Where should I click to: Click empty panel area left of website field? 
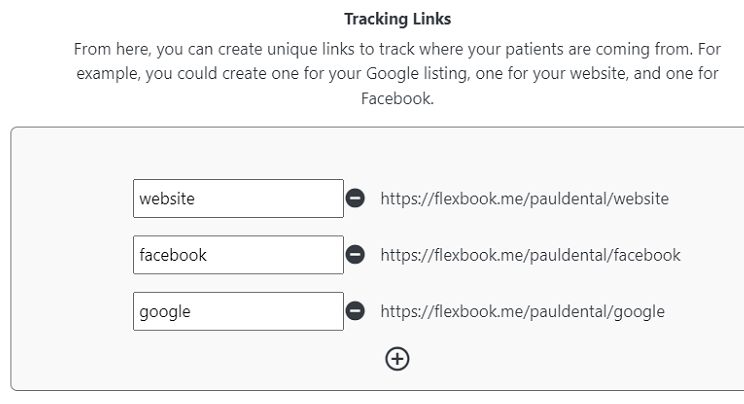[71, 198]
